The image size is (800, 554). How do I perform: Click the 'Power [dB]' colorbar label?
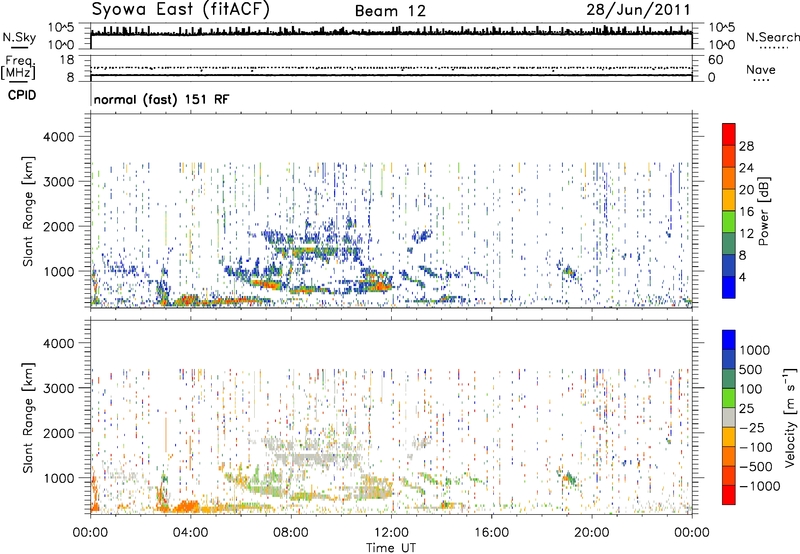(763, 211)
